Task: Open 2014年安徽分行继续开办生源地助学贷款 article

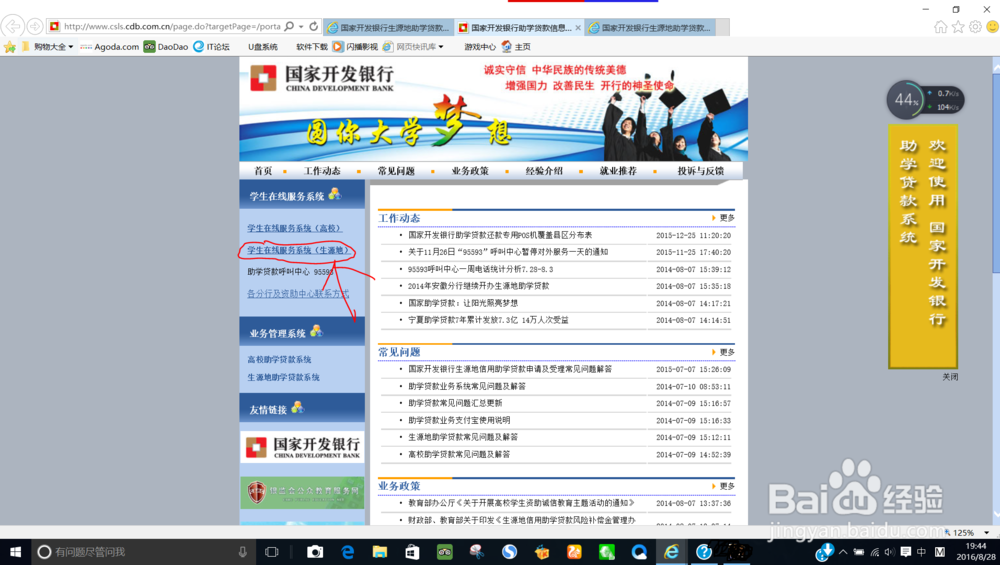Action: (478, 286)
